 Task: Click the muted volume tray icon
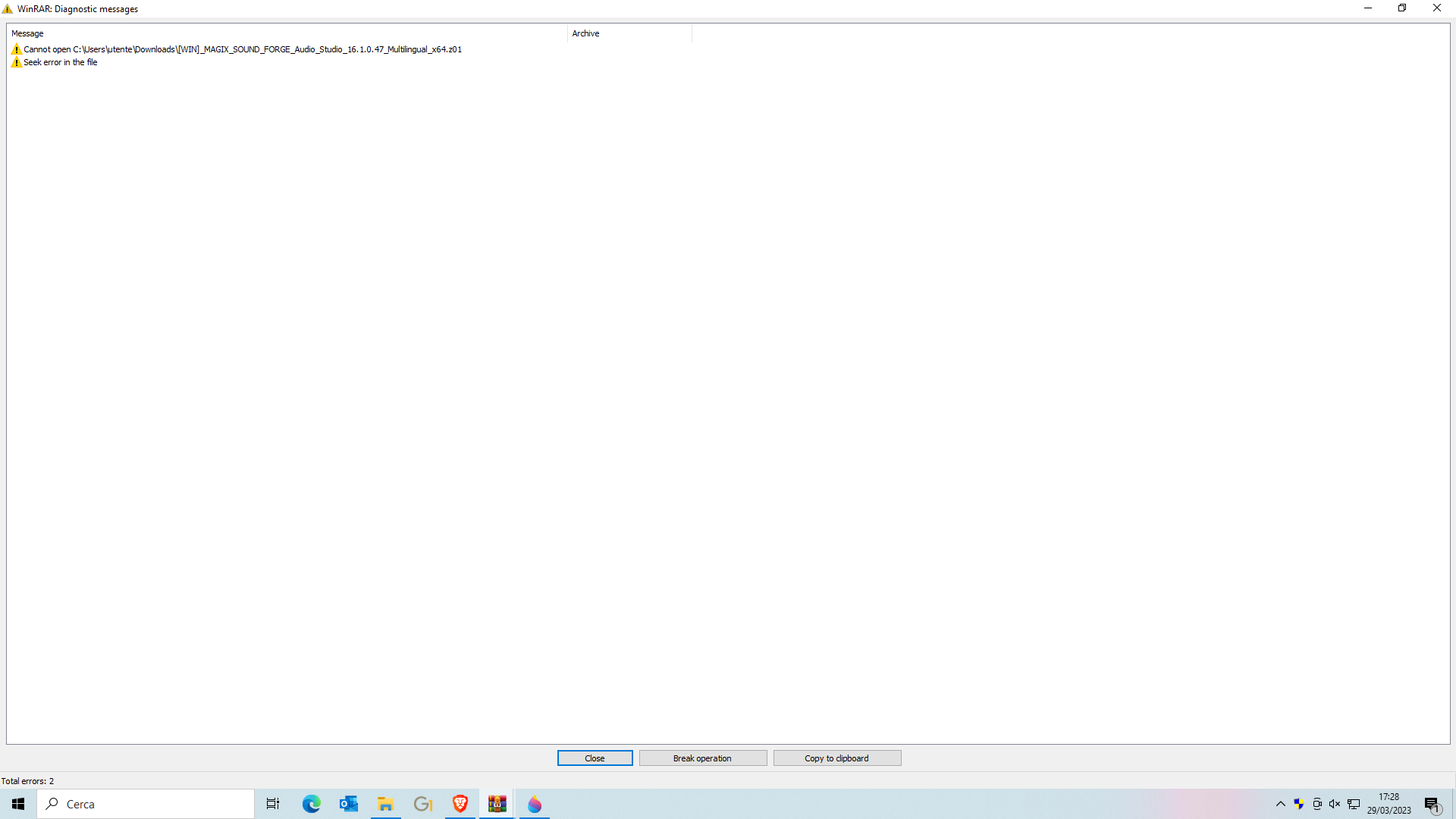[x=1335, y=804]
